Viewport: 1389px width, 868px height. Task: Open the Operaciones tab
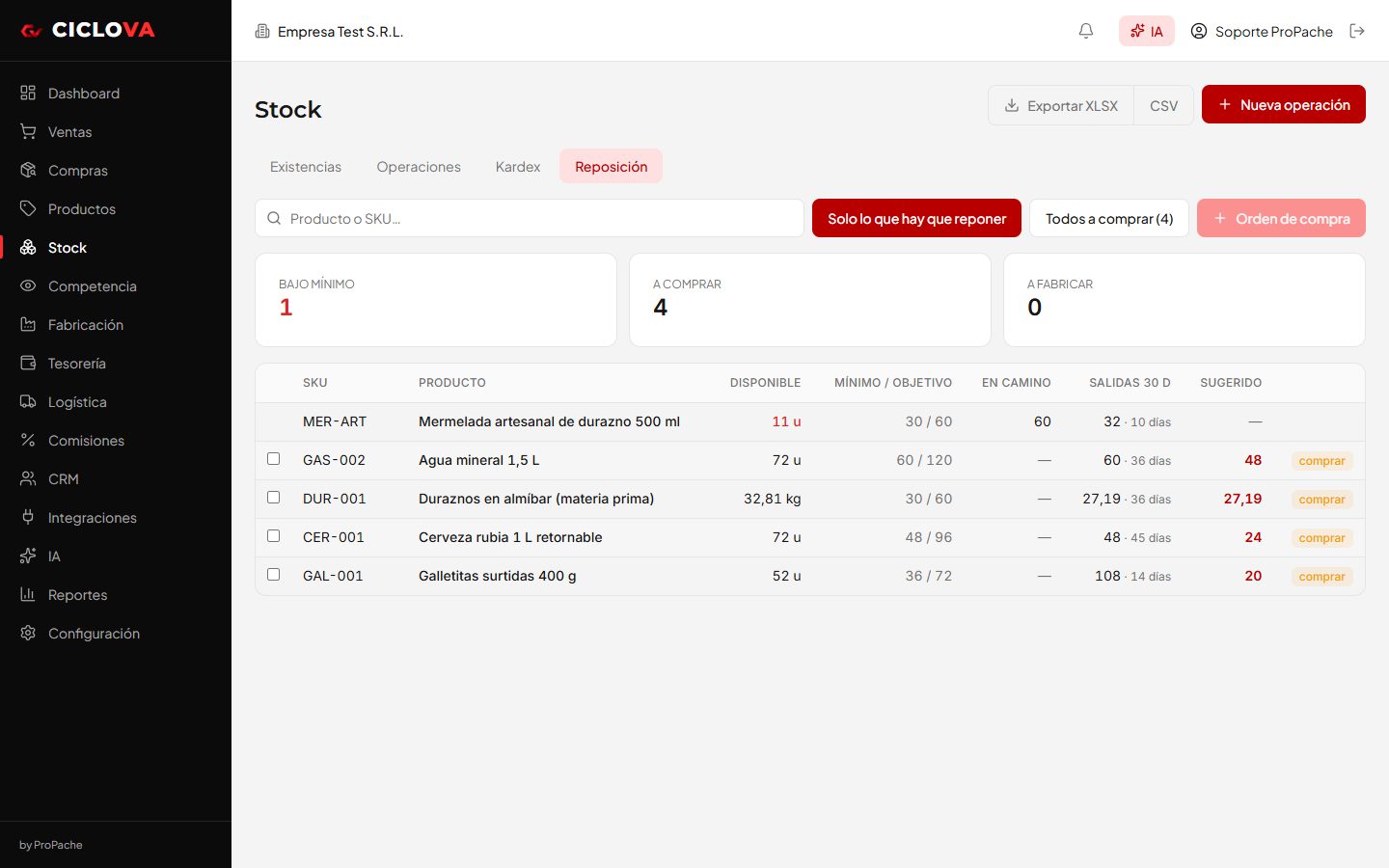pos(419,167)
